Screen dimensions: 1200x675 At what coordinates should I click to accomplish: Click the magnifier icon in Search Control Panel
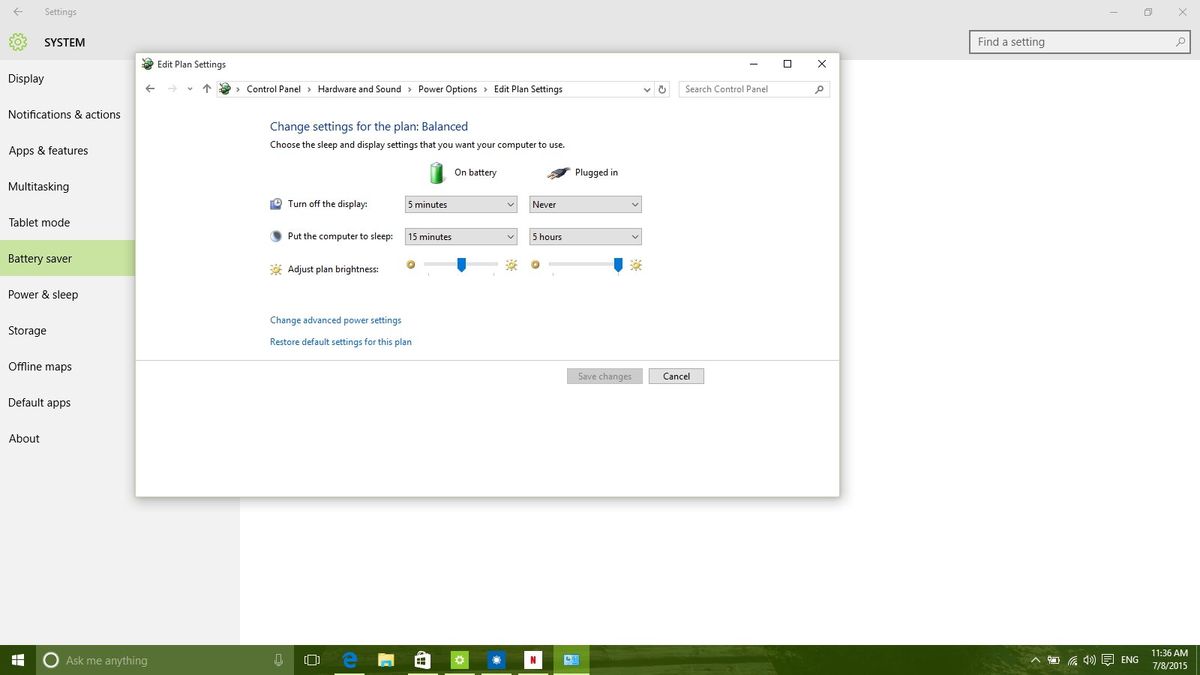[x=818, y=89]
